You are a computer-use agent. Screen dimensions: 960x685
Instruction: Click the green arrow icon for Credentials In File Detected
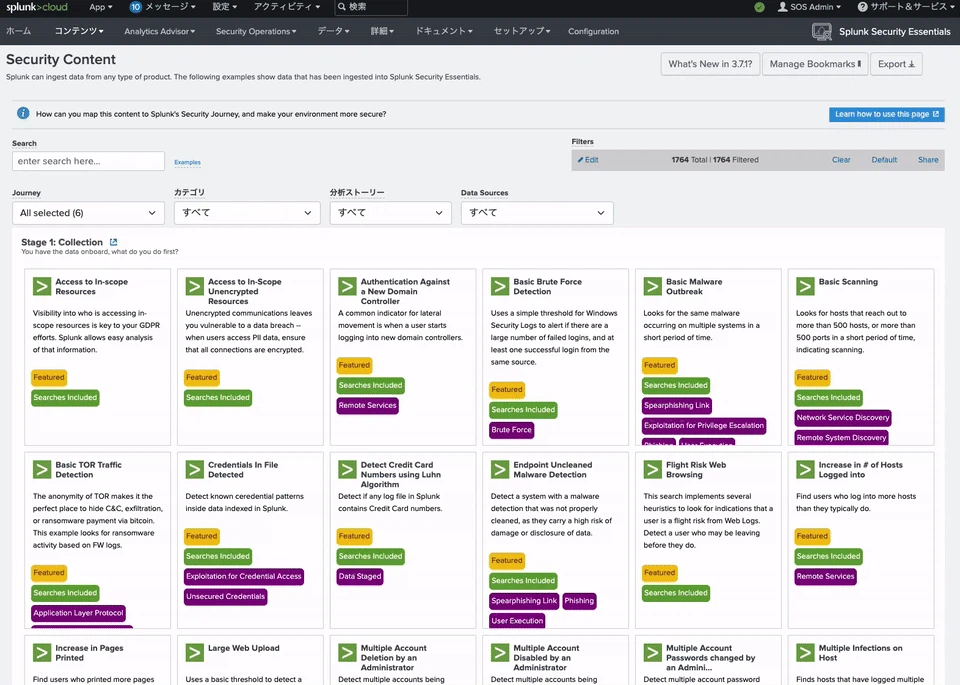[x=194, y=470]
